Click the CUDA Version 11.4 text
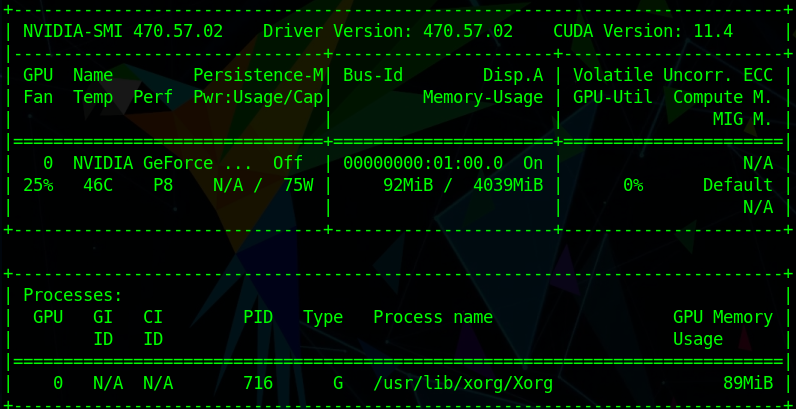This screenshot has width=796, height=409. point(643,31)
